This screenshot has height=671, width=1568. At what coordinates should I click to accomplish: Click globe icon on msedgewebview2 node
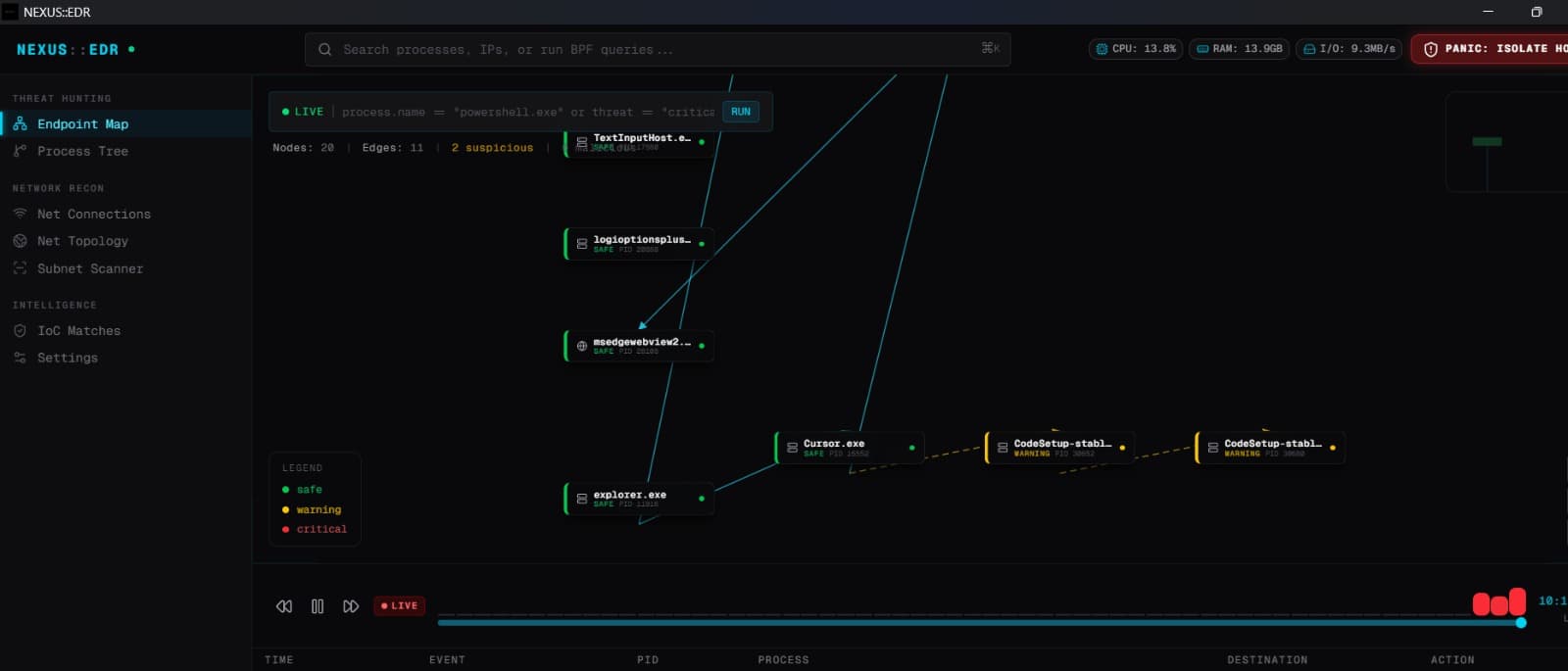pyautogui.click(x=582, y=346)
